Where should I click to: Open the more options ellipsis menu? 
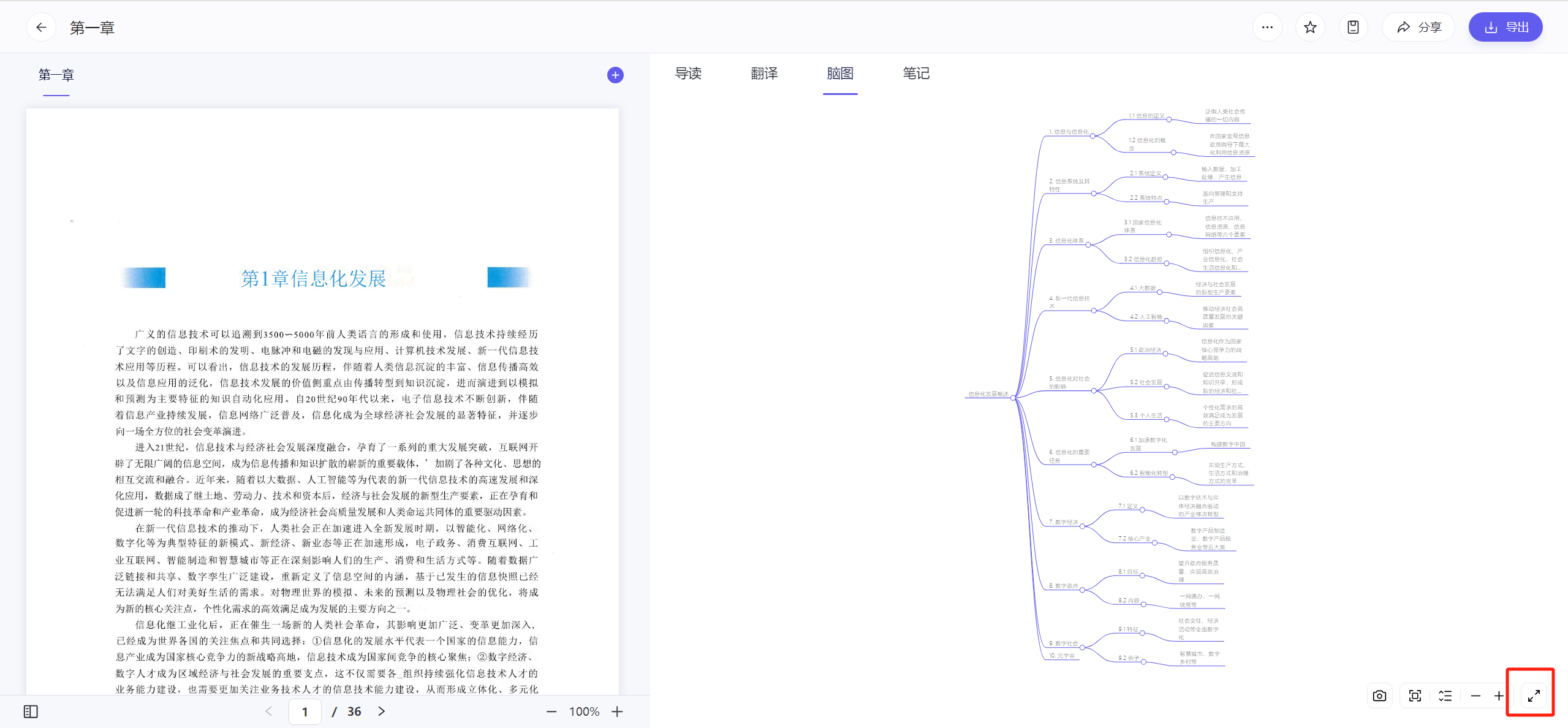coord(1267,27)
